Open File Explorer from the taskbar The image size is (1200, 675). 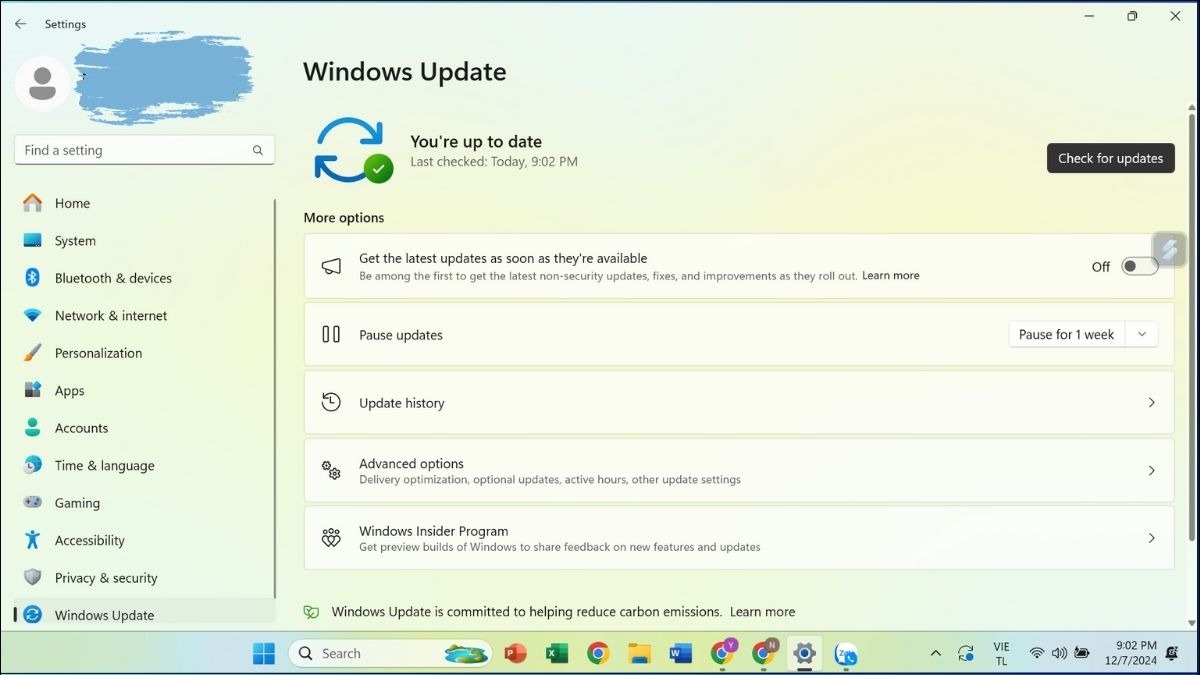click(640, 653)
